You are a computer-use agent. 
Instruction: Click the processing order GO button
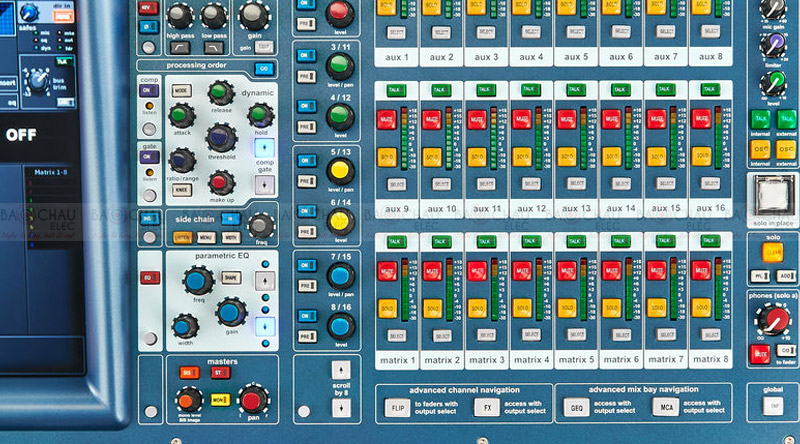click(264, 68)
